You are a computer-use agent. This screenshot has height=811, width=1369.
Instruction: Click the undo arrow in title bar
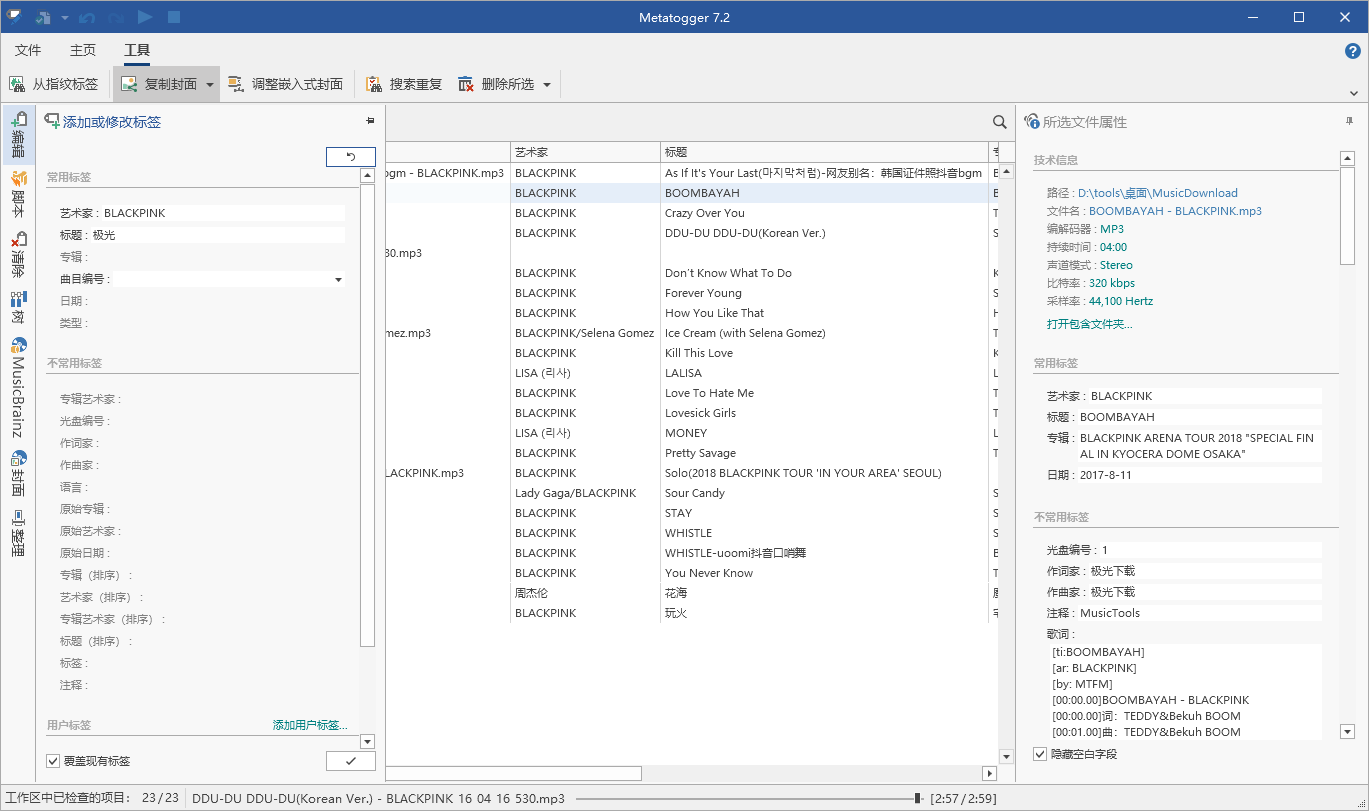tap(88, 17)
